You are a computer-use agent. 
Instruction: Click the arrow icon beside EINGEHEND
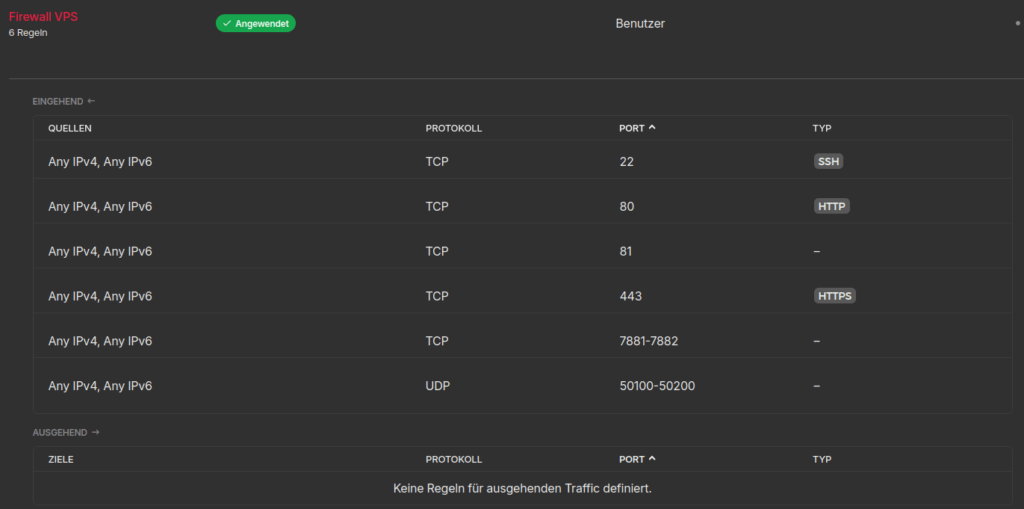tap(91, 101)
